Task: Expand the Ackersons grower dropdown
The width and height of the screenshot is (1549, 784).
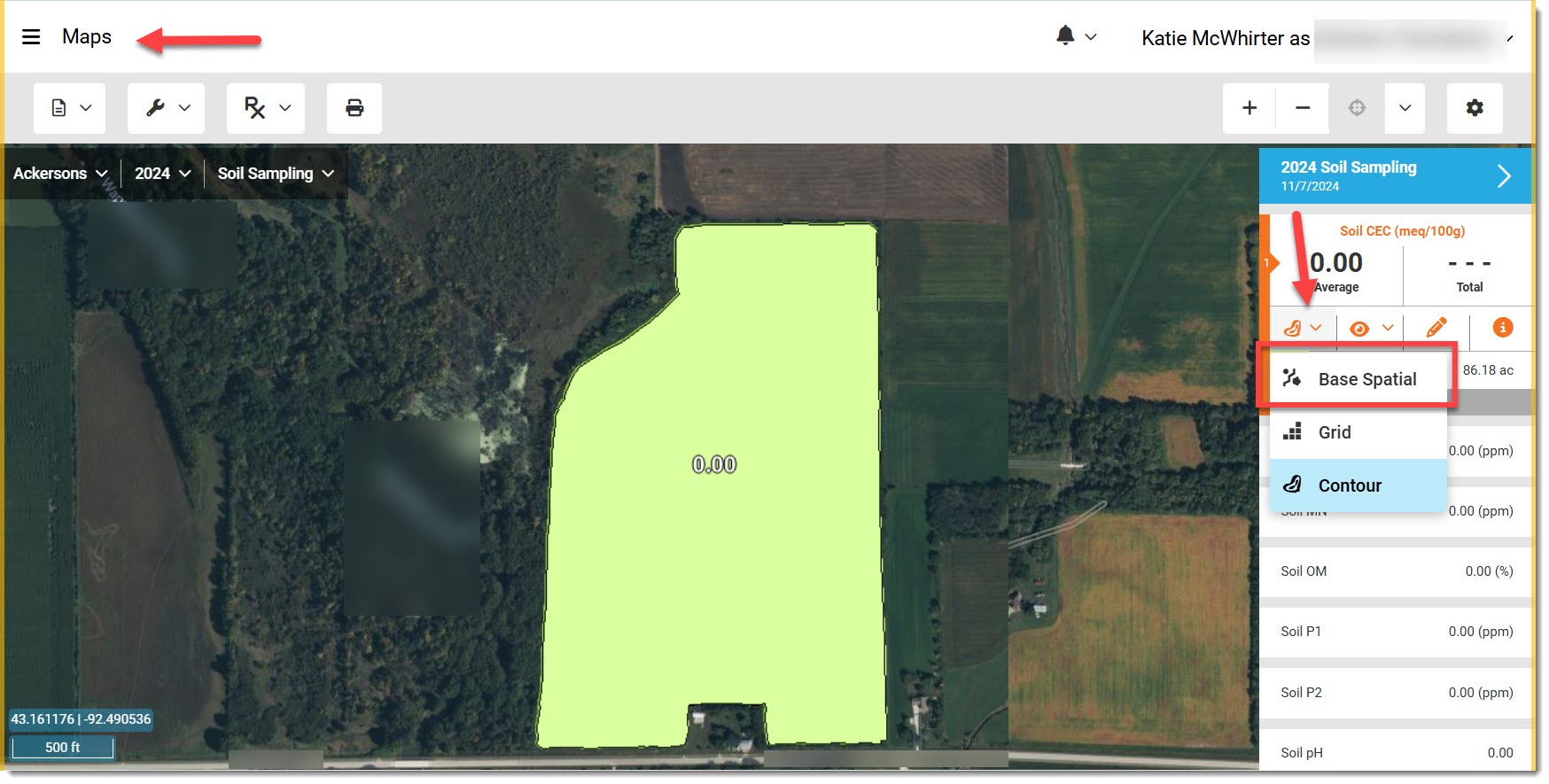Action: pyautogui.click(x=60, y=174)
